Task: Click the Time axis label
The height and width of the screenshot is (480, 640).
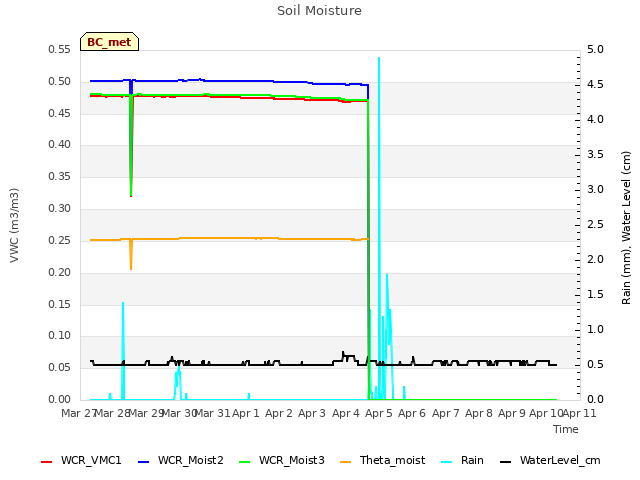Action: [566, 429]
